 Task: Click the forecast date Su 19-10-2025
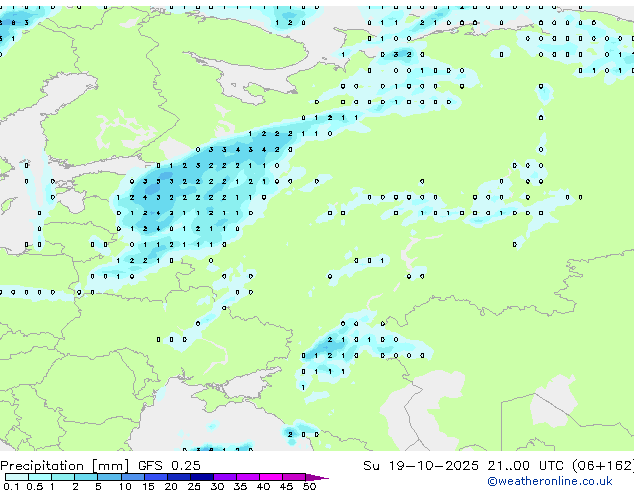tap(421, 466)
